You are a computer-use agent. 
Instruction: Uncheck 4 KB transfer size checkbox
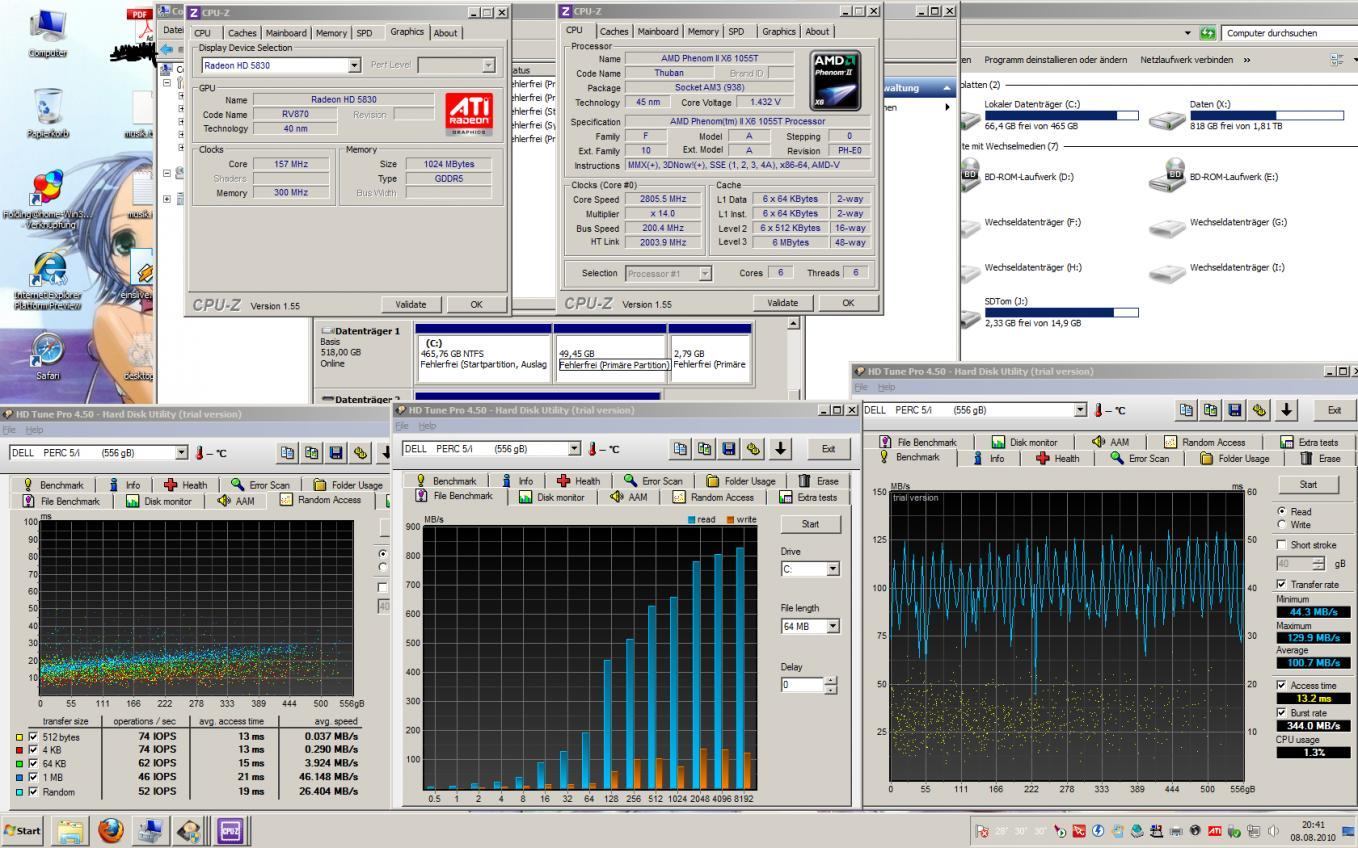(x=33, y=750)
